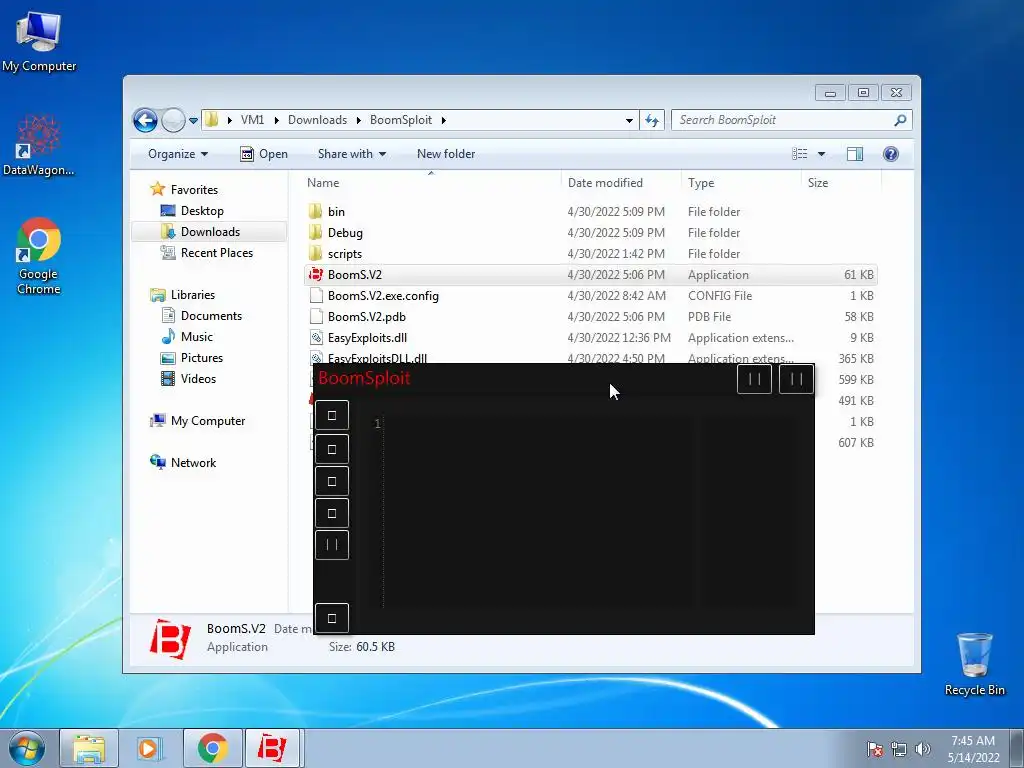
Task: Select the DataWagon desktop shortcut
Action: 39,146
